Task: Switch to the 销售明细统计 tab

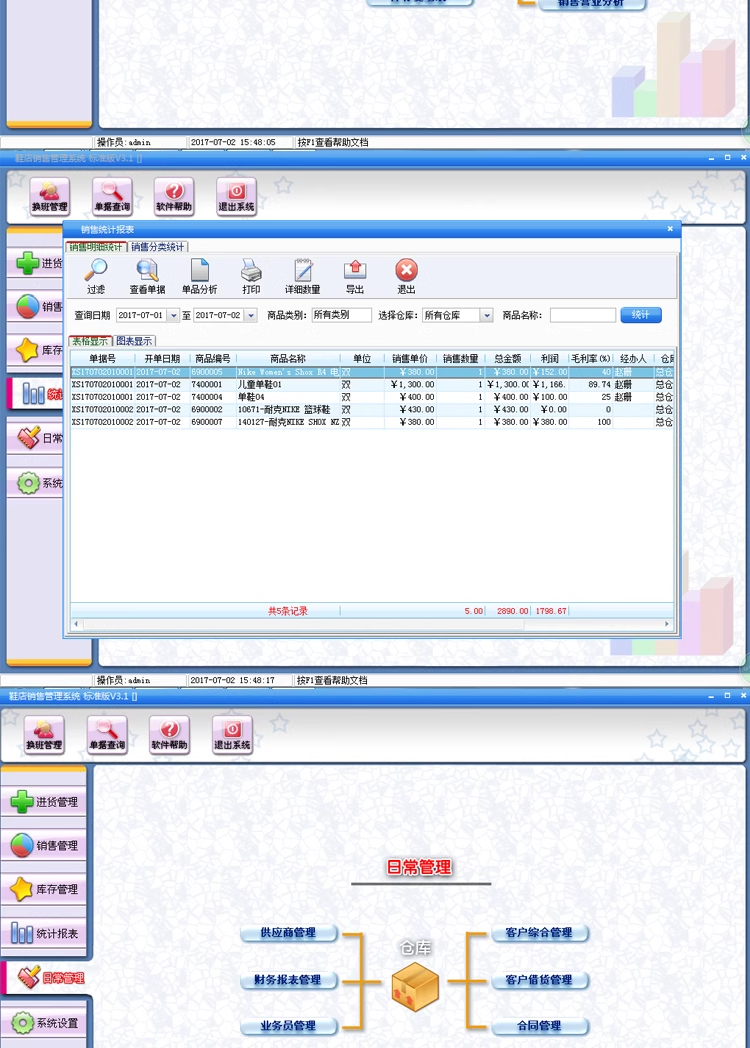Action: coord(96,247)
